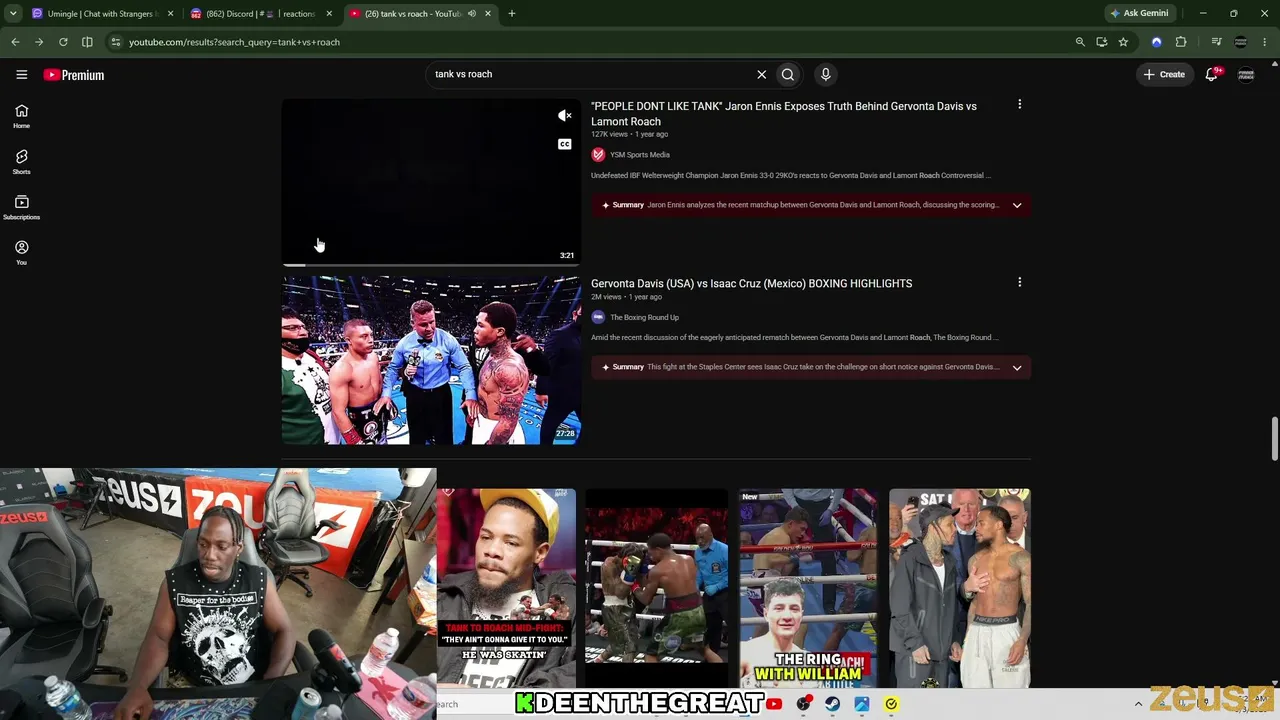Open more actions for the Jaron Ennis video
This screenshot has width=1280, height=720.
pyautogui.click(x=1019, y=104)
